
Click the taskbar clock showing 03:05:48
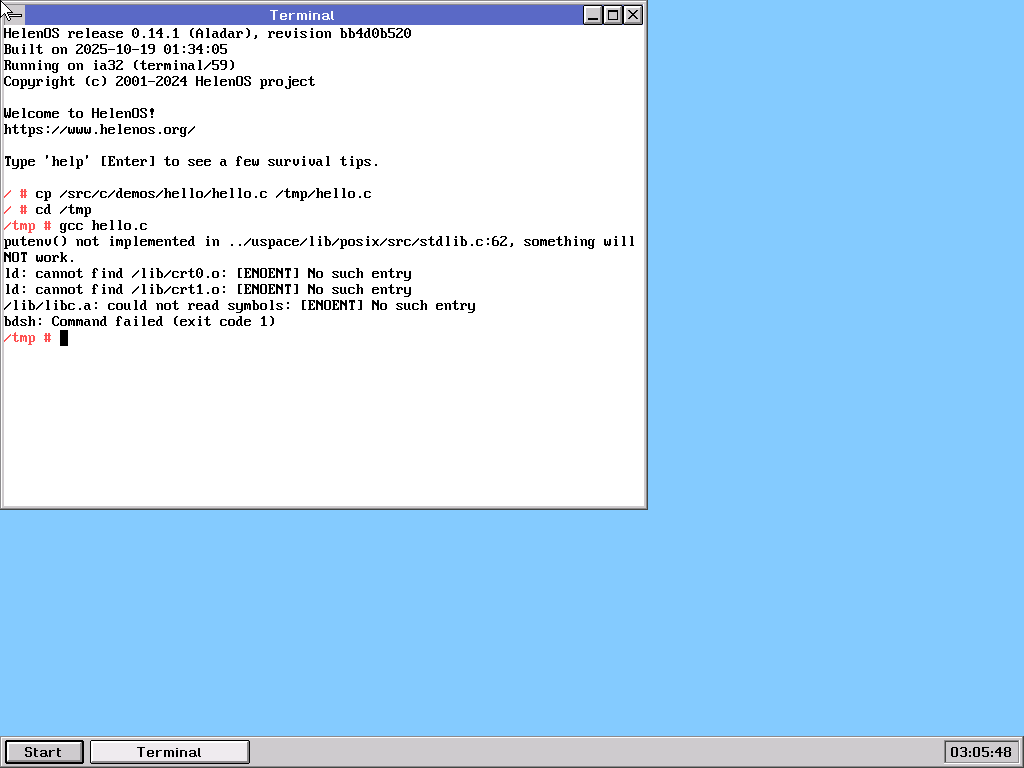point(980,752)
